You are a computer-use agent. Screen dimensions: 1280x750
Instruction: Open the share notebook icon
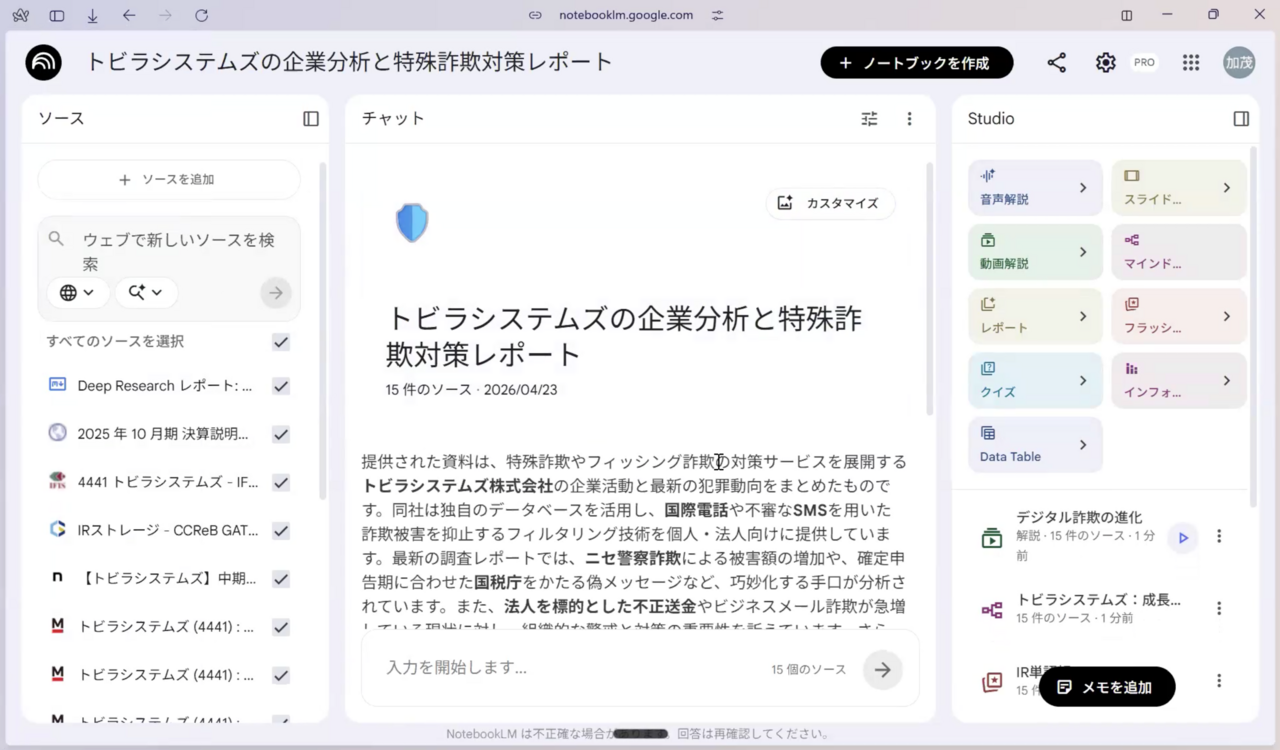coord(1056,62)
